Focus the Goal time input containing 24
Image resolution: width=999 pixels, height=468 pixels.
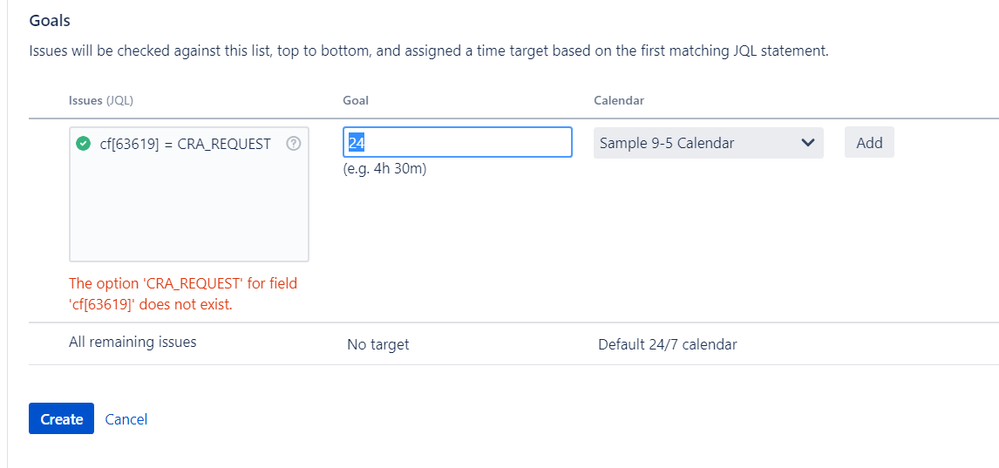457,142
